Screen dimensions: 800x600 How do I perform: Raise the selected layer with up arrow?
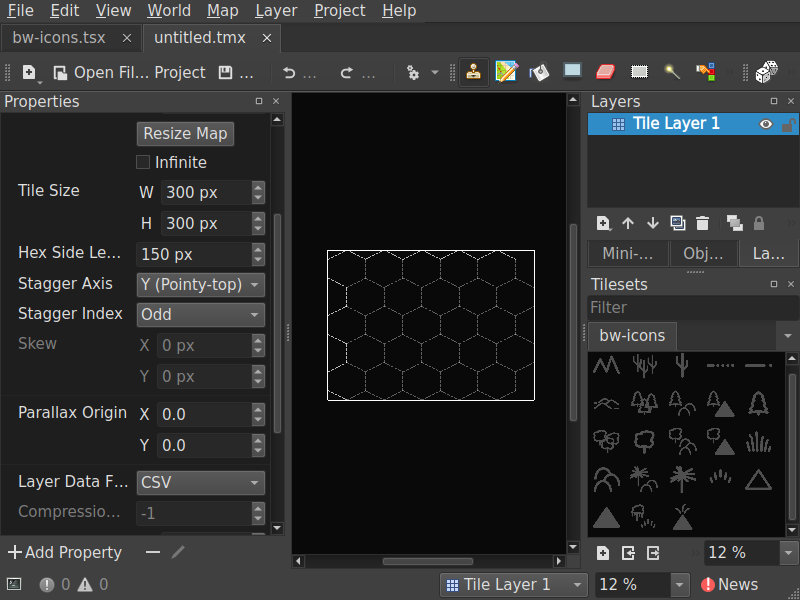click(628, 223)
